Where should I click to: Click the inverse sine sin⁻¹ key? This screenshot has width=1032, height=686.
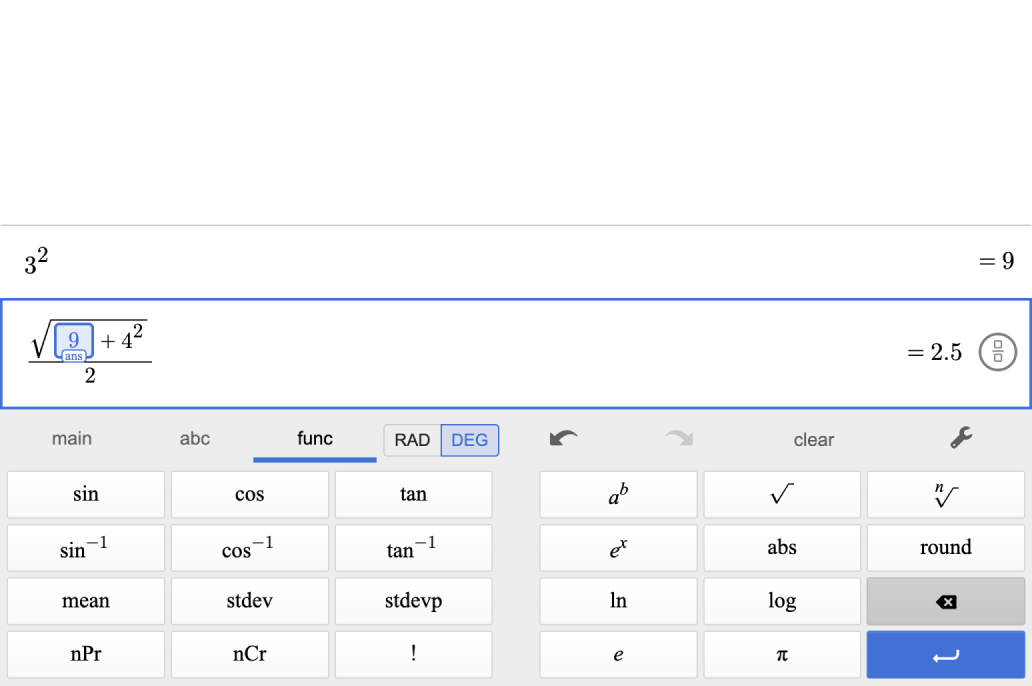pos(85,547)
